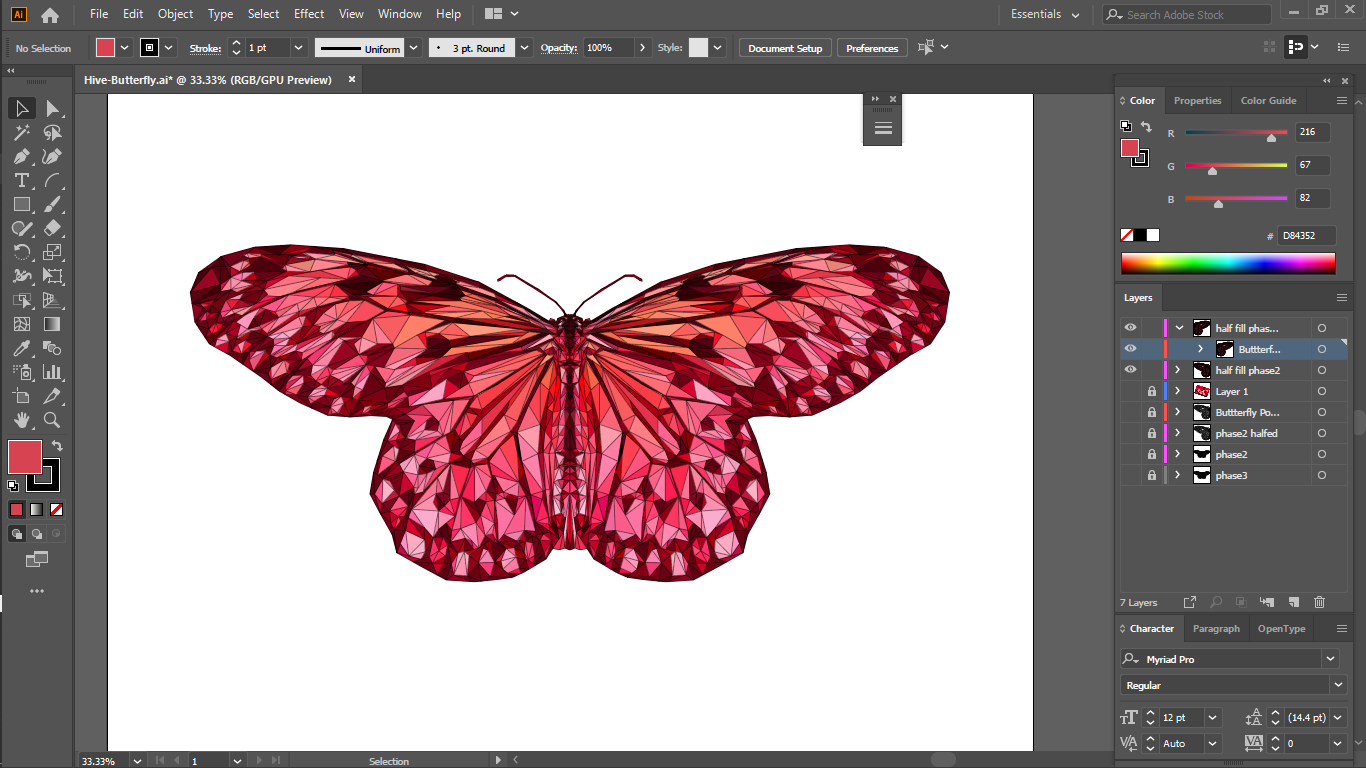This screenshot has height=768, width=1366.
Task: Delete selection using Layers trash icon
Action: click(x=1319, y=602)
